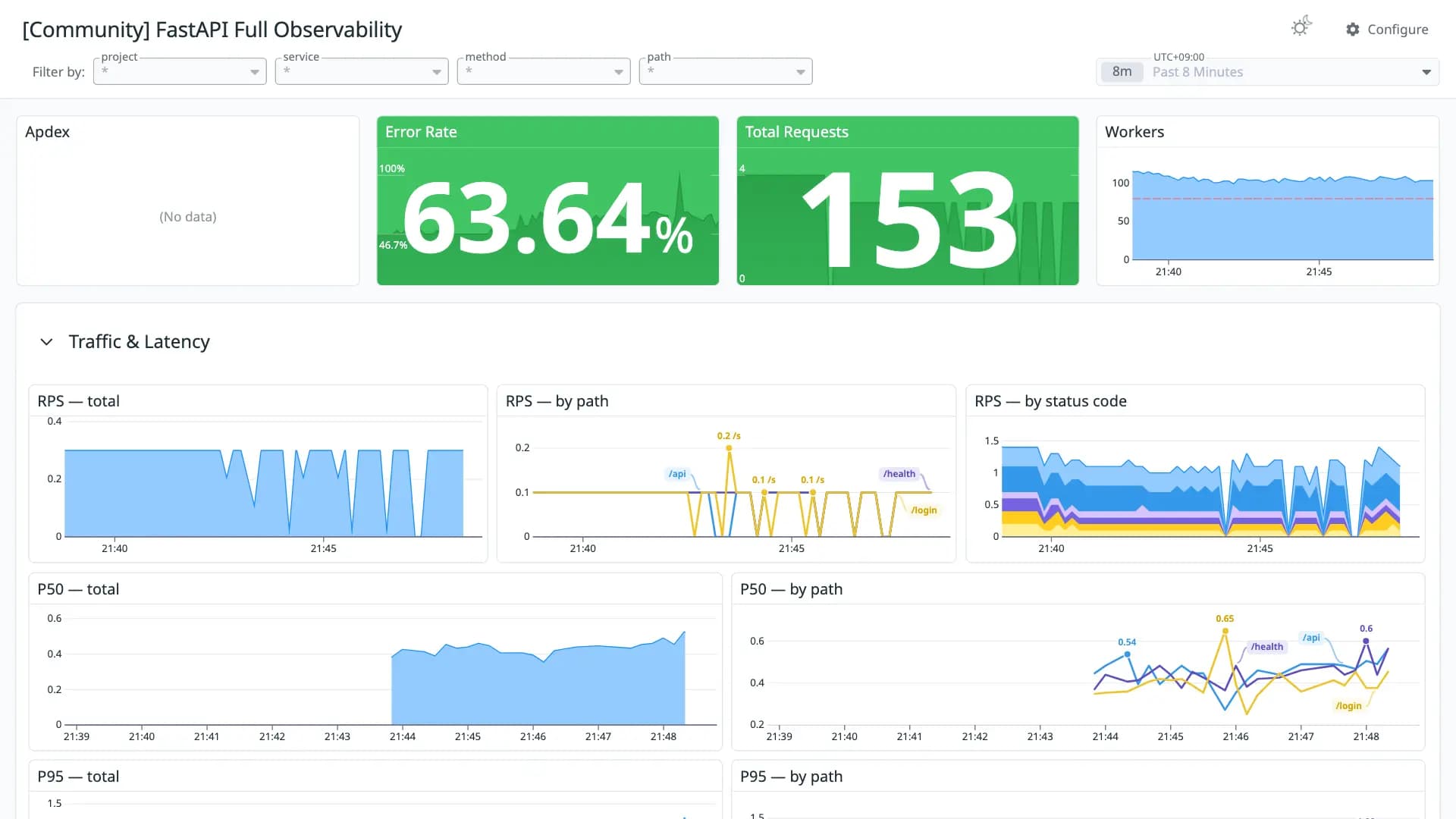
Task: Click the 46.7% label in Error Rate
Action: coord(393,245)
